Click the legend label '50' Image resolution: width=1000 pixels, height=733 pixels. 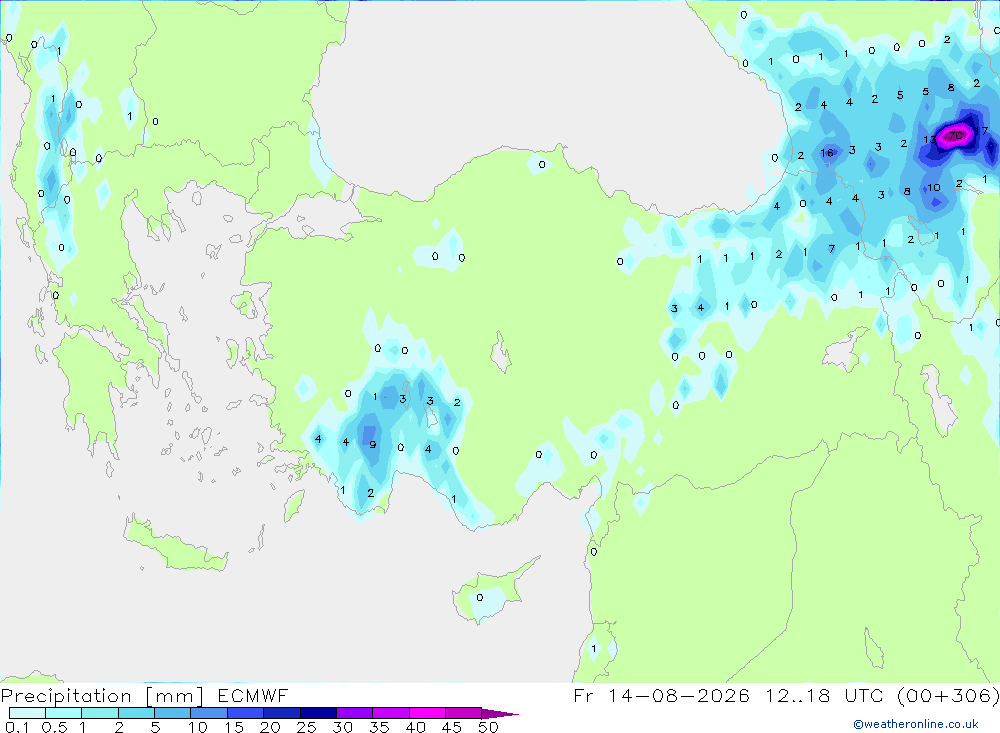488,727
